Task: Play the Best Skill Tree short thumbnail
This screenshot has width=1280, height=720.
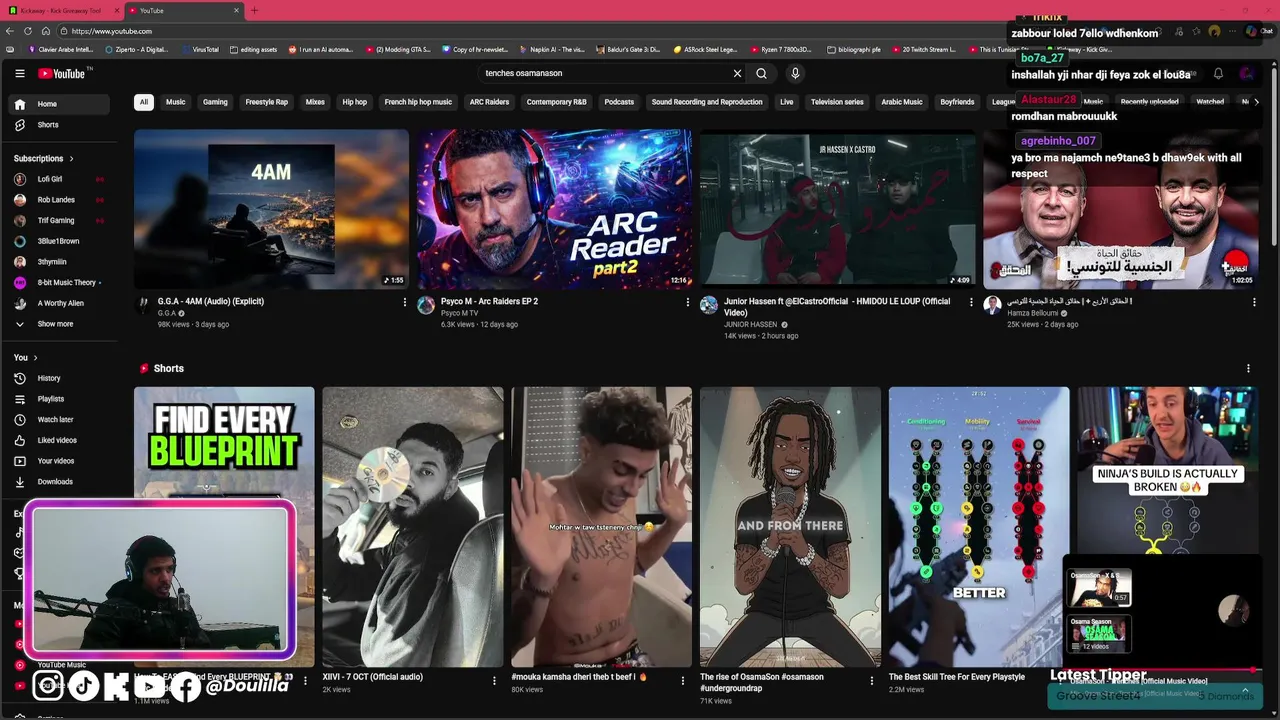Action: tap(978, 527)
